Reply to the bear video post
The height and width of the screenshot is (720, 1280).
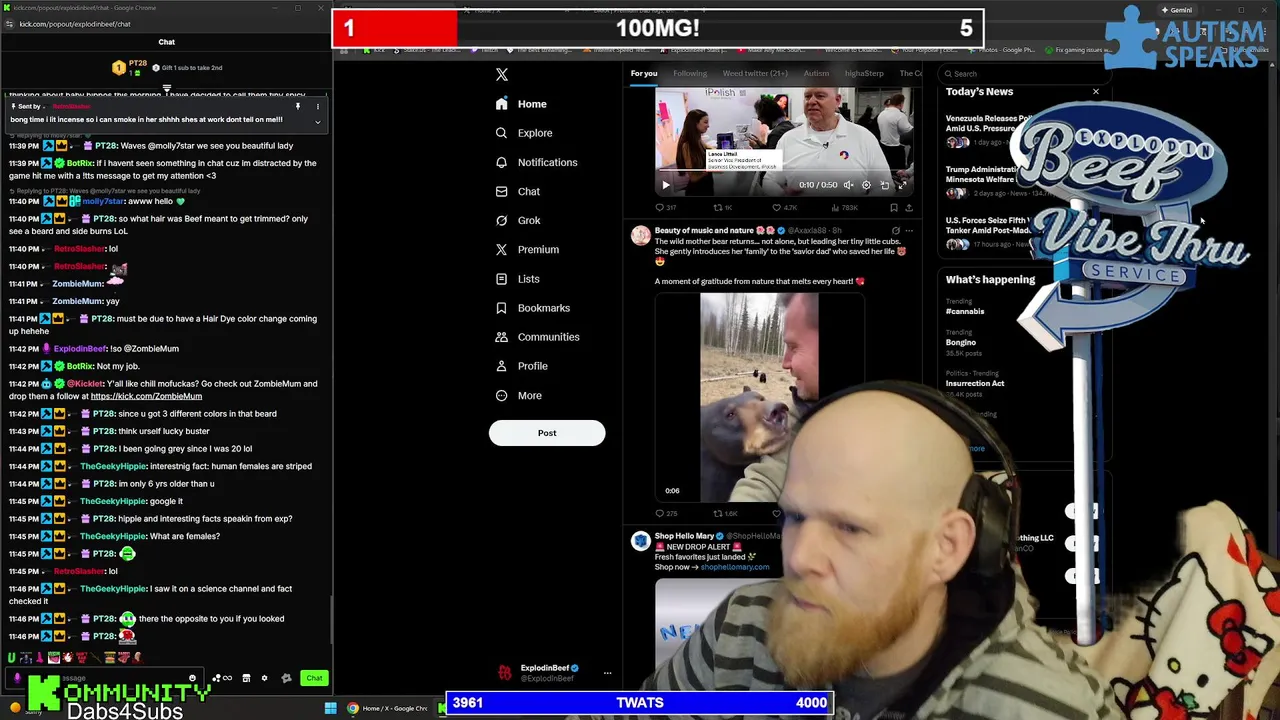[664, 514]
